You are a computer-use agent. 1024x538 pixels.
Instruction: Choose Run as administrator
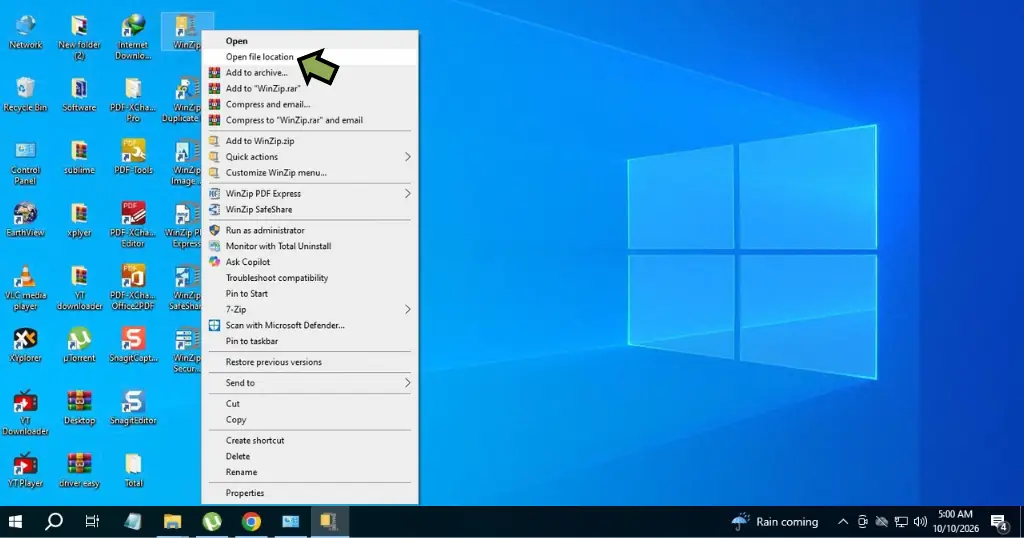pos(310,230)
